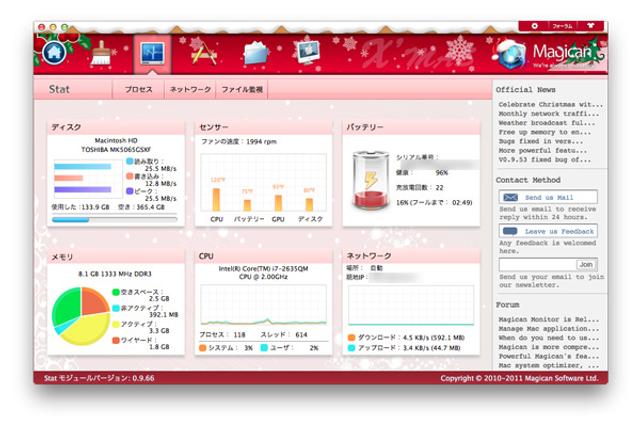Click the Join newsletter button
Image resolution: width=640 pixels, height=429 pixels.
point(586,264)
